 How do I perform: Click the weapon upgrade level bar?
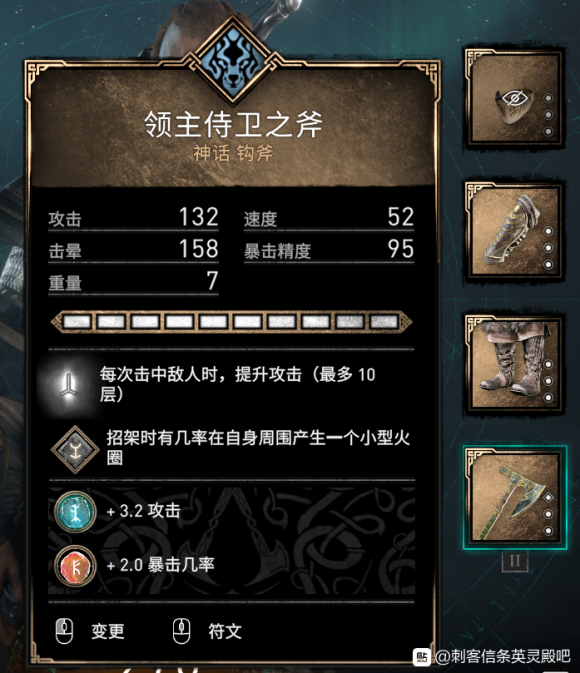pyautogui.click(x=231, y=321)
